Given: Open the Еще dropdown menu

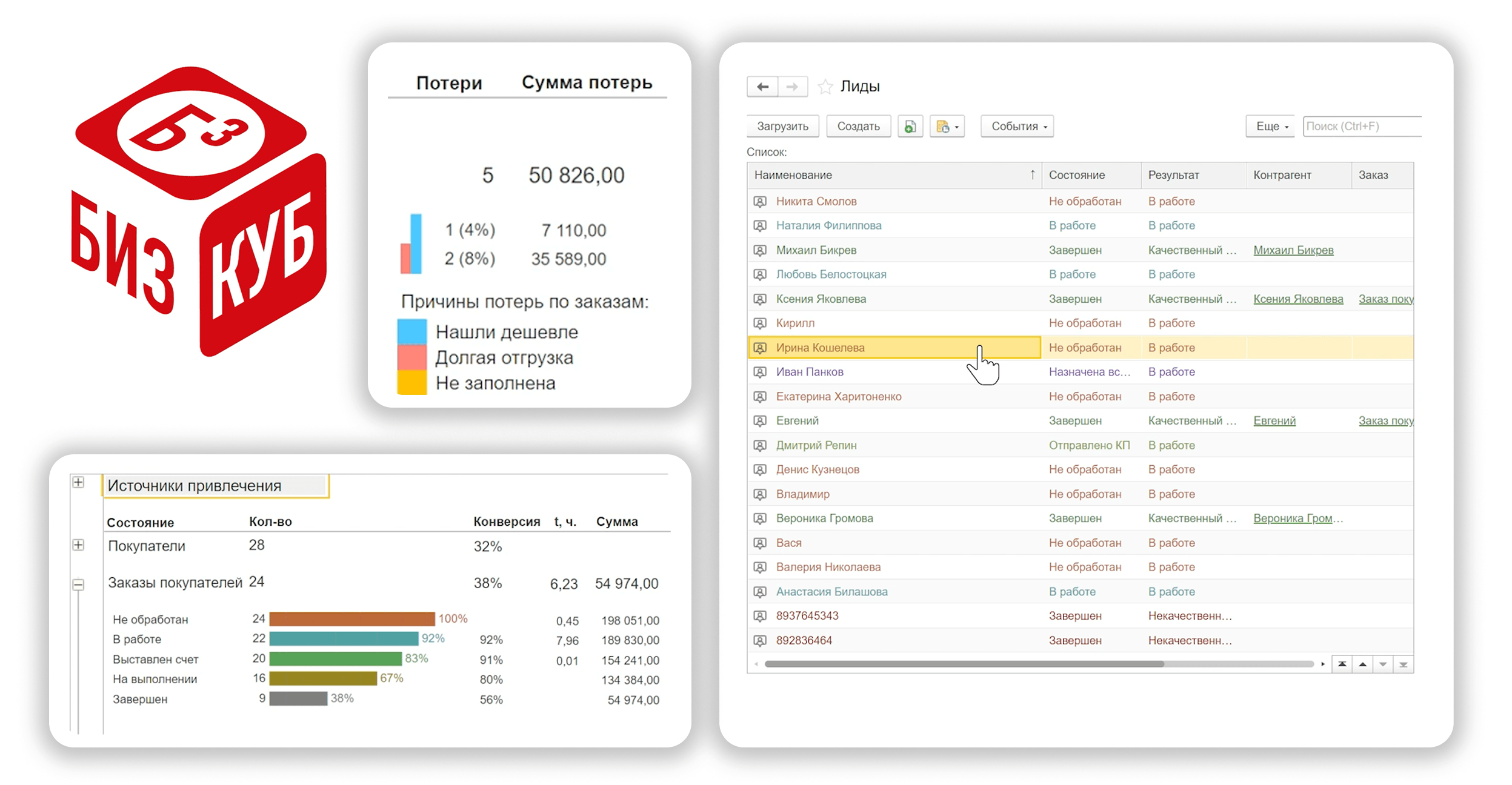Looking at the screenshot, I should (1270, 126).
